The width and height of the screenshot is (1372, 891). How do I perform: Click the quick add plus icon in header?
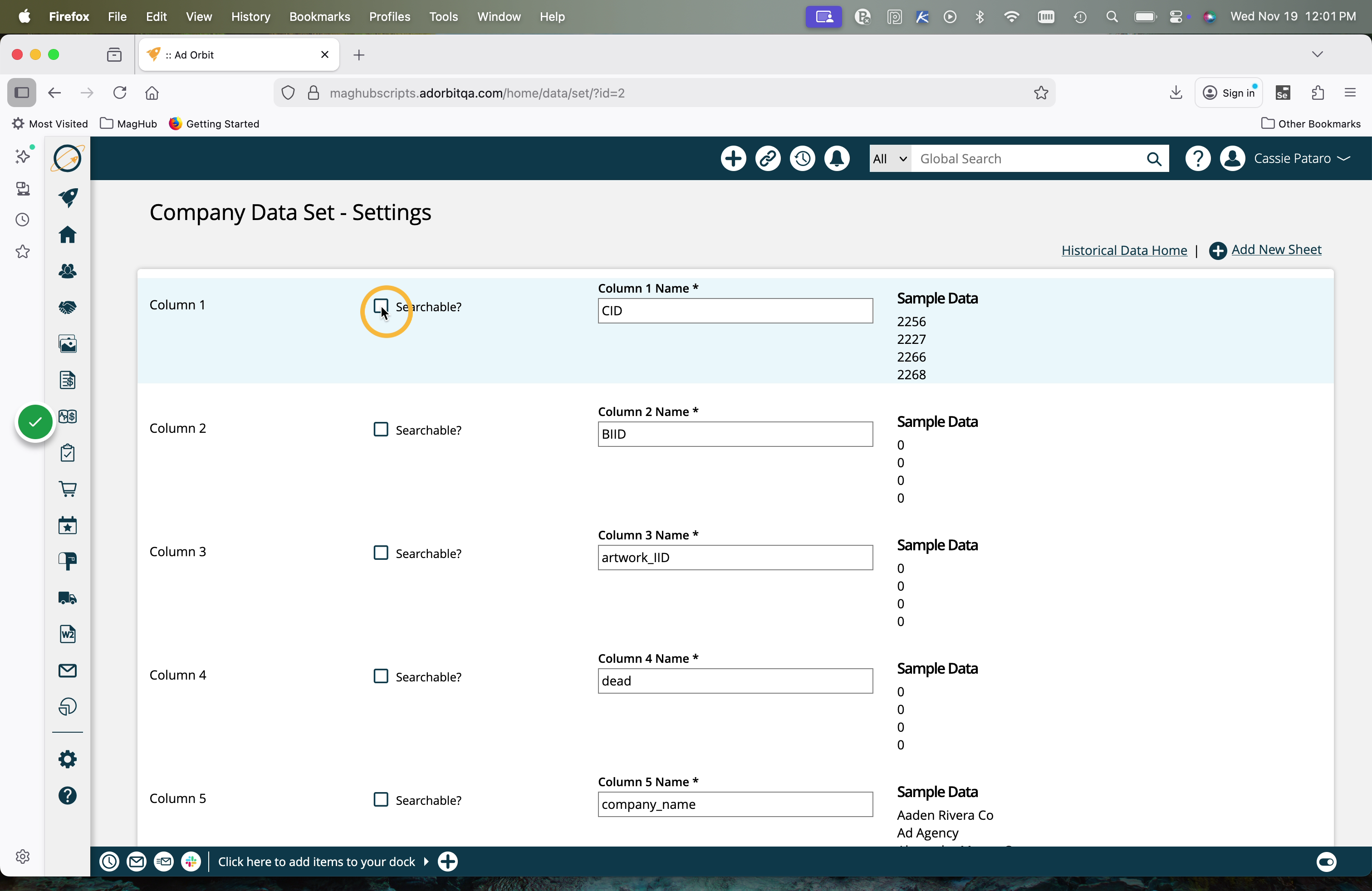pyautogui.click(x=733, y=158)
